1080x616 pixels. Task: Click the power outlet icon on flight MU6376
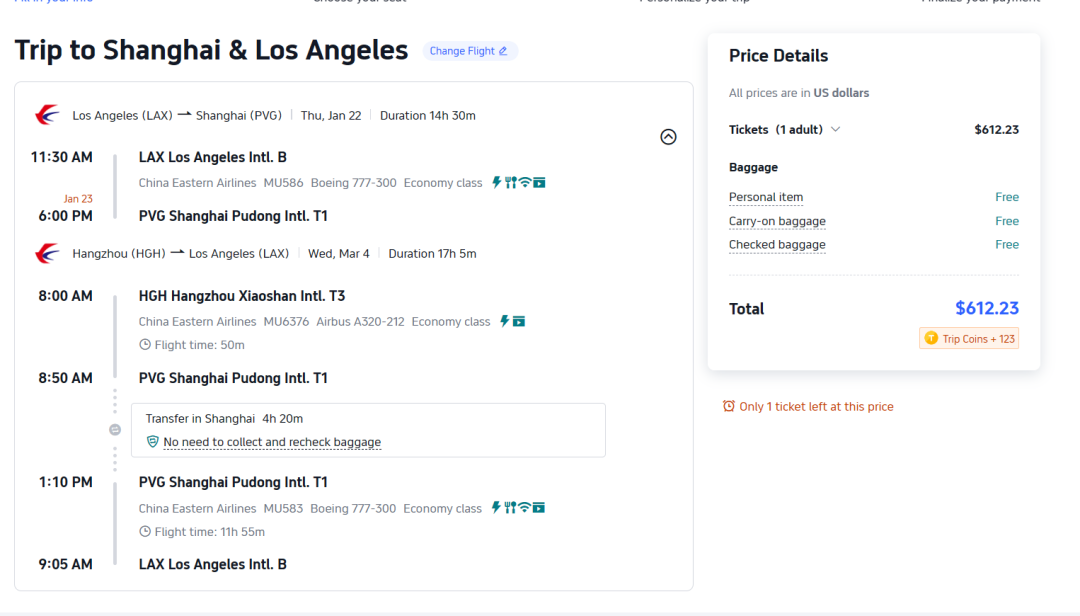pyautogui.click(x=504, y=321)
